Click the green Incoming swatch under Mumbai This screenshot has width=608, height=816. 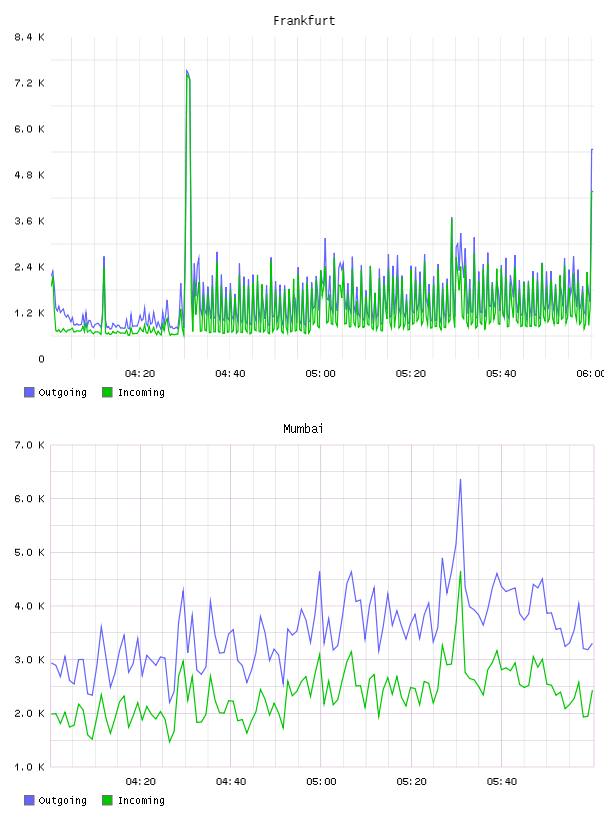coord(107,800)
